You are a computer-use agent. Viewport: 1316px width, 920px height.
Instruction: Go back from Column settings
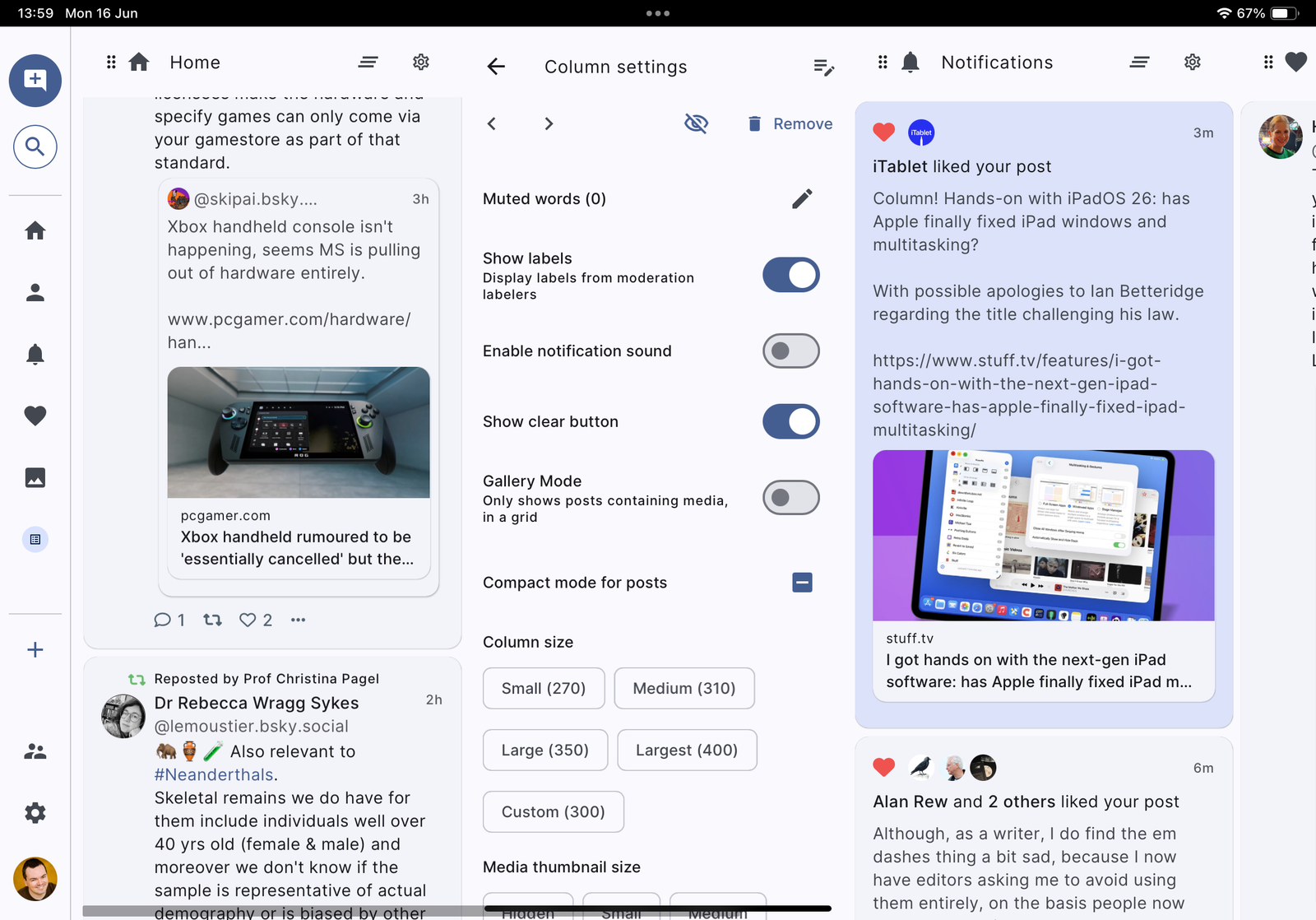[496, 67]
